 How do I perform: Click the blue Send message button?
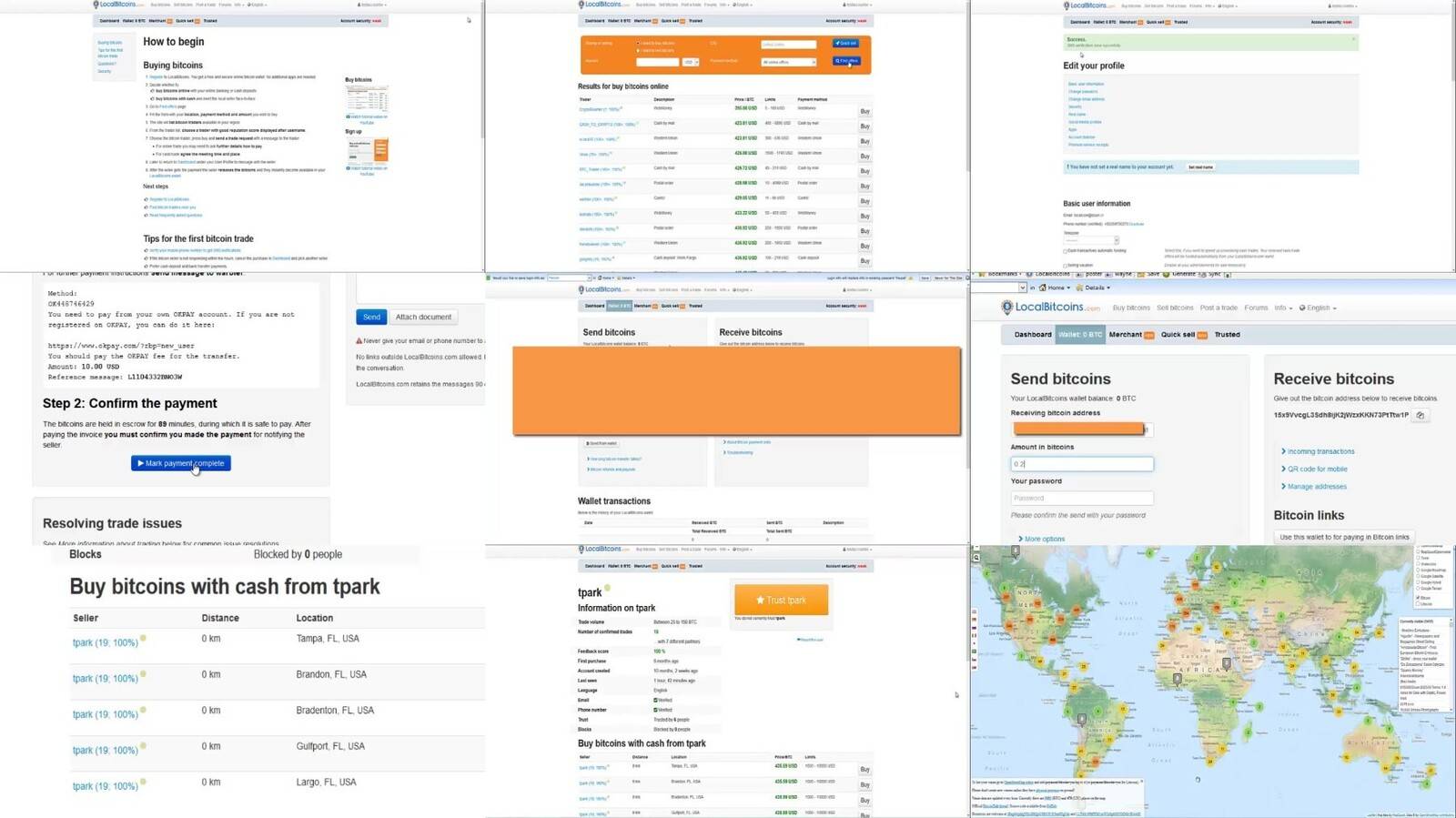coord(371,317)
